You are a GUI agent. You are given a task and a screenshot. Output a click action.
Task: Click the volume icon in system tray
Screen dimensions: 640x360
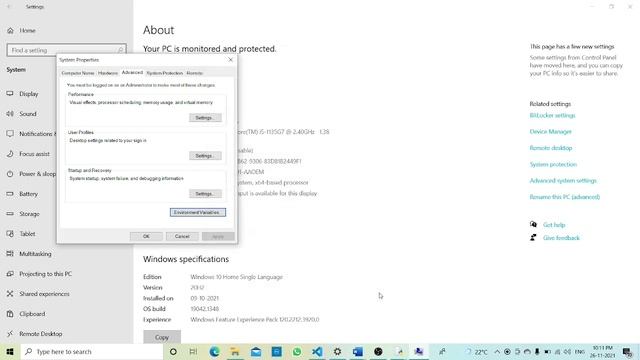tap(567, 351)
